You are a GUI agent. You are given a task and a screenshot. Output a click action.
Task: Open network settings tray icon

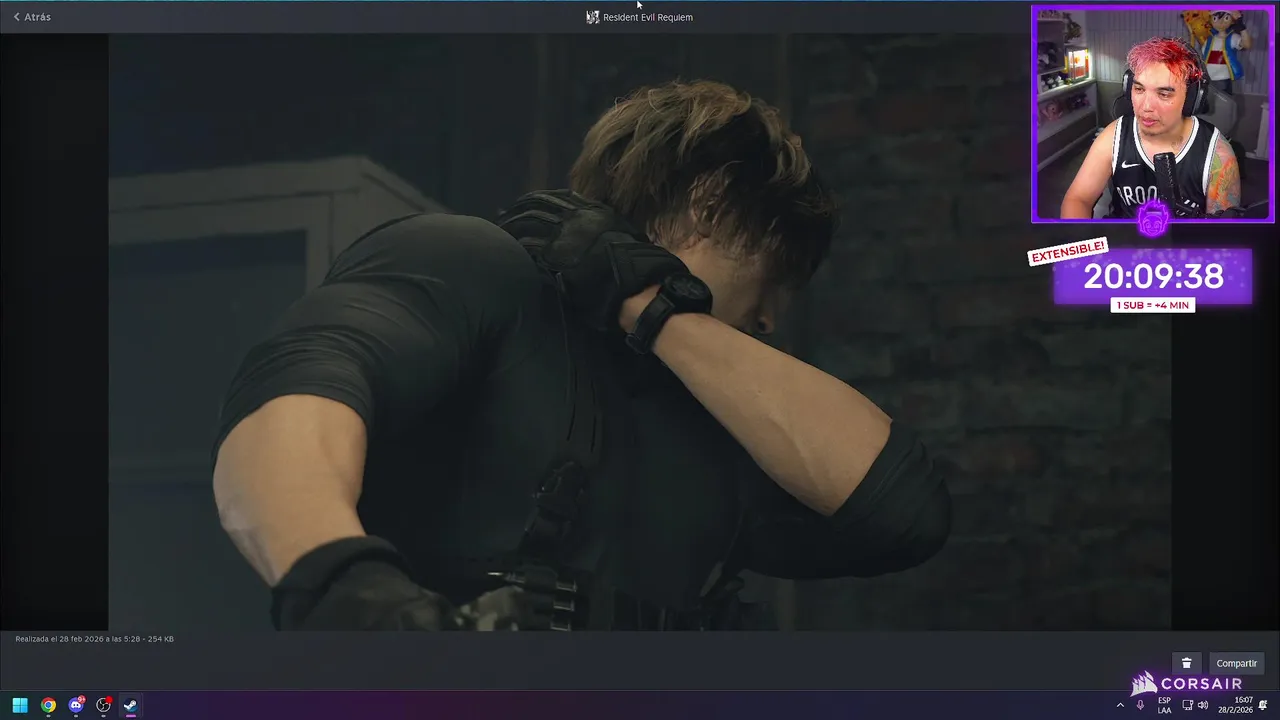point(1187,705)
